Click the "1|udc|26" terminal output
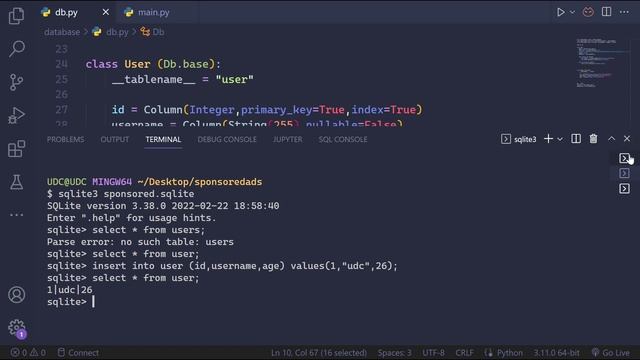Viewport: 640px width, 360px height. point(70,290)
